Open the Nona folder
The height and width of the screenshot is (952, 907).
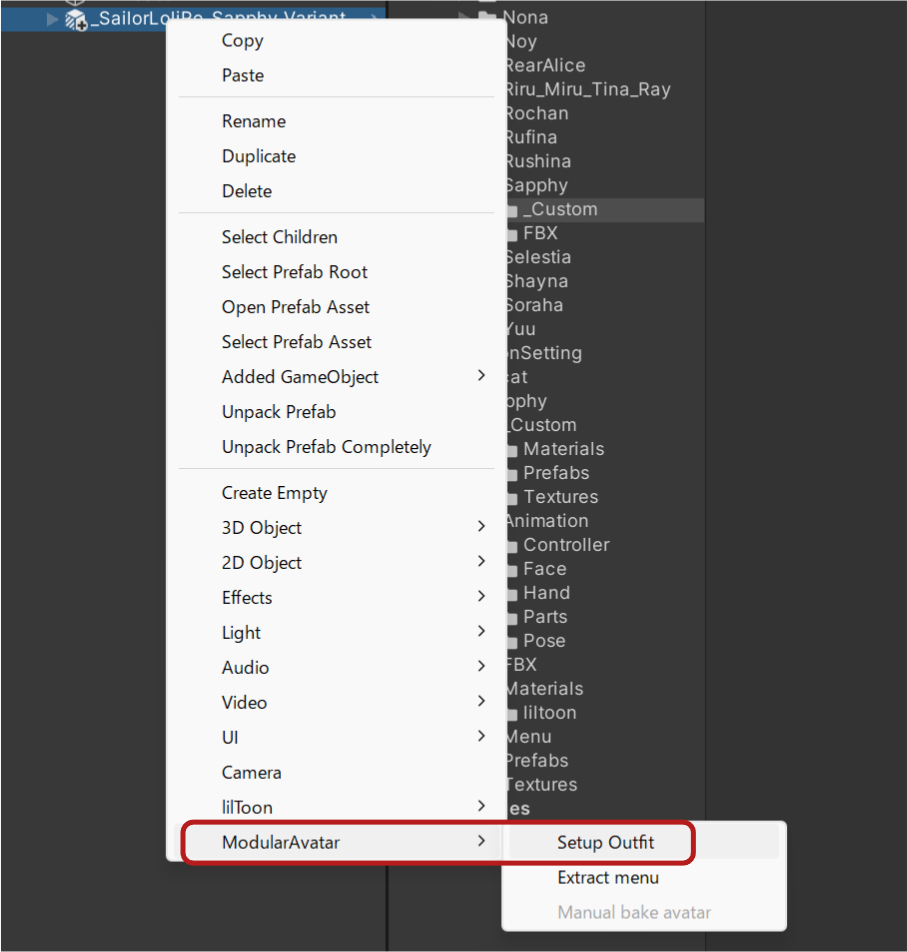click(525, 18)
